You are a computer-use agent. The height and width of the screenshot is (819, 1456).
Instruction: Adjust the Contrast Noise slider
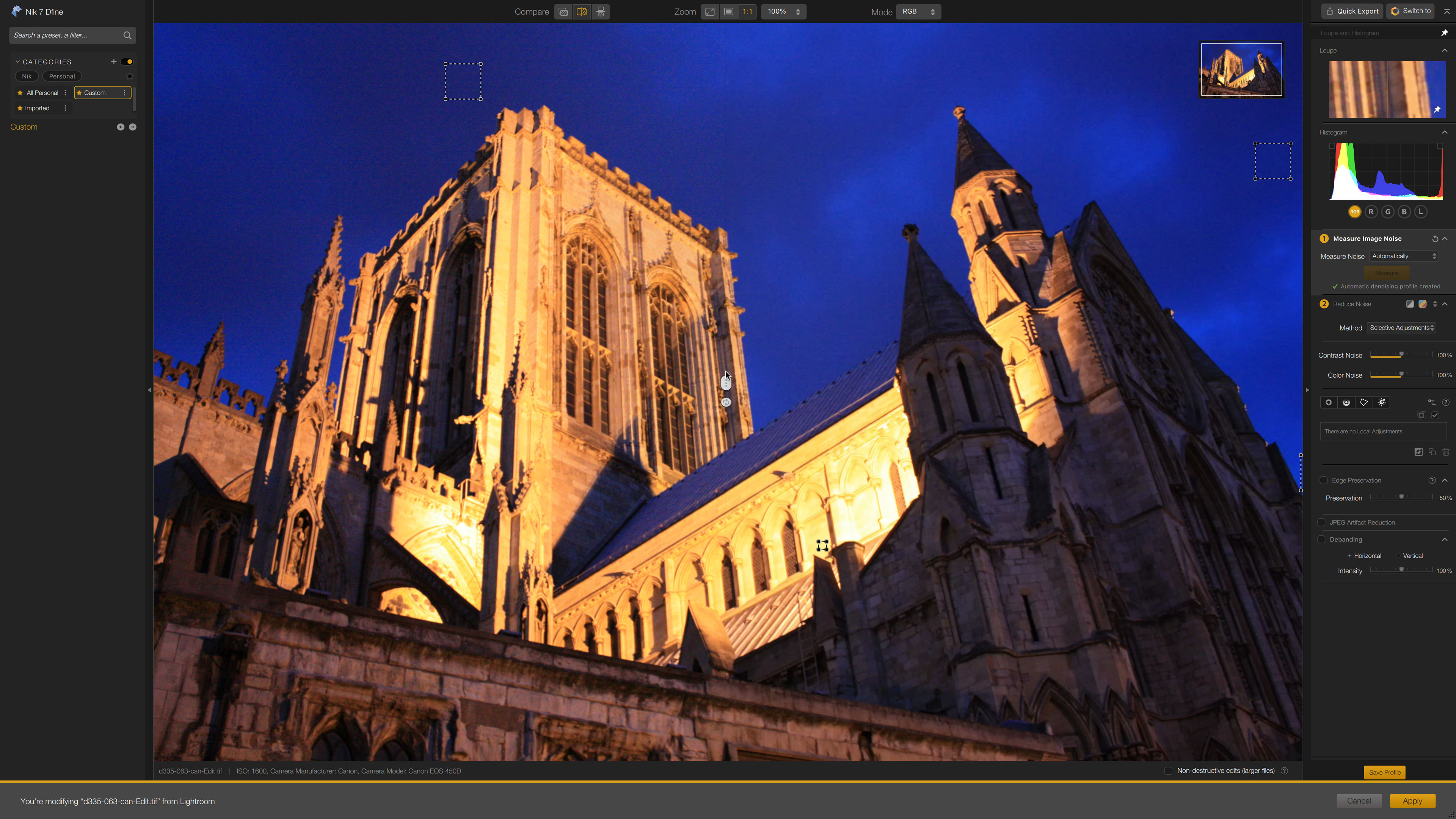coord(1401,355)
